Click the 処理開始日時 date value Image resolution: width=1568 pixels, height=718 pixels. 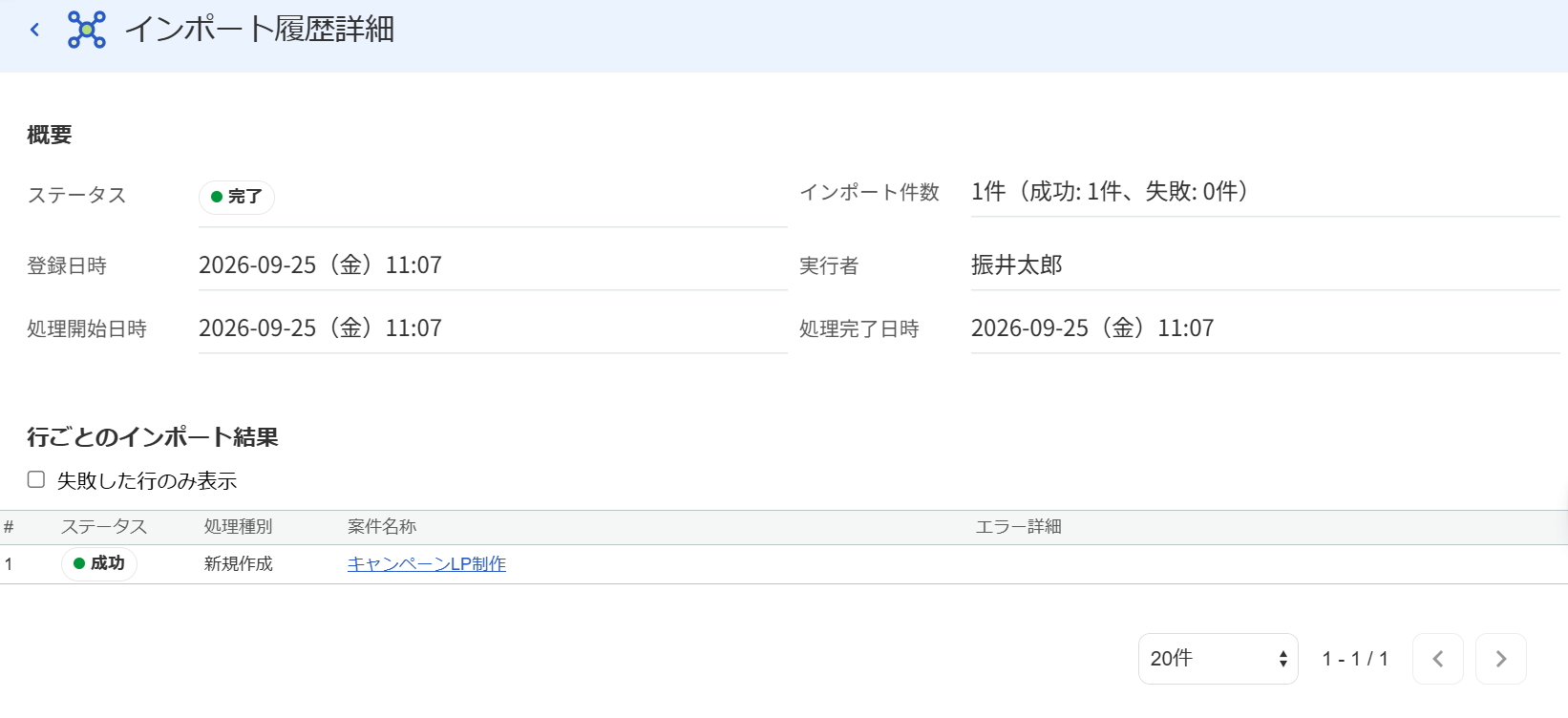click(x=320, y=327)
